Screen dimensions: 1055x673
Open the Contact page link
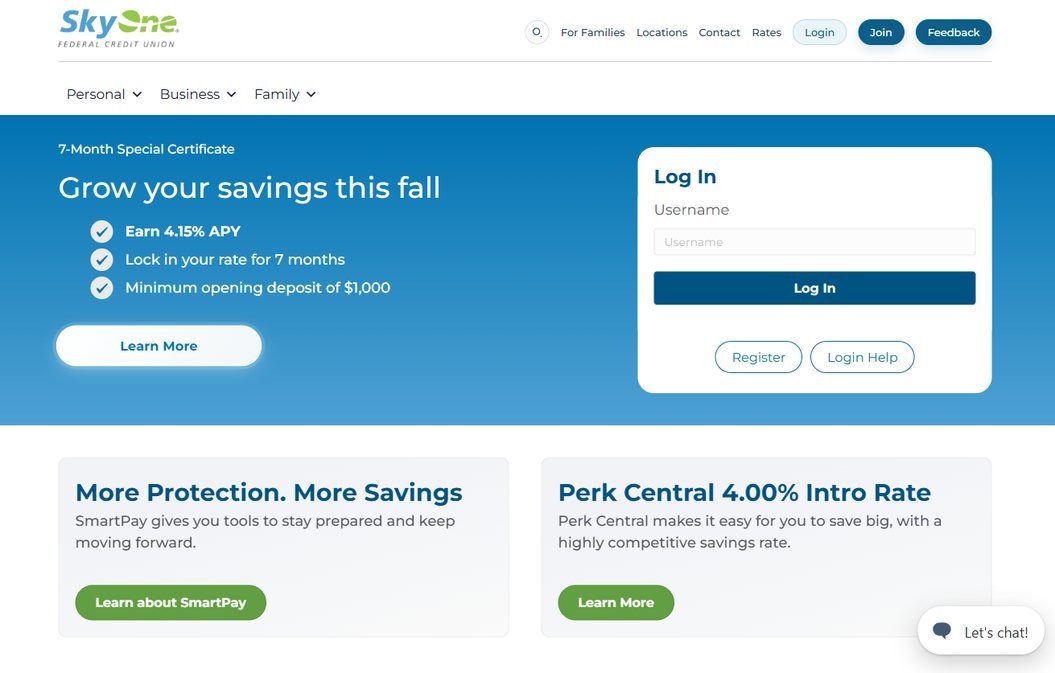tap(719, 32)
